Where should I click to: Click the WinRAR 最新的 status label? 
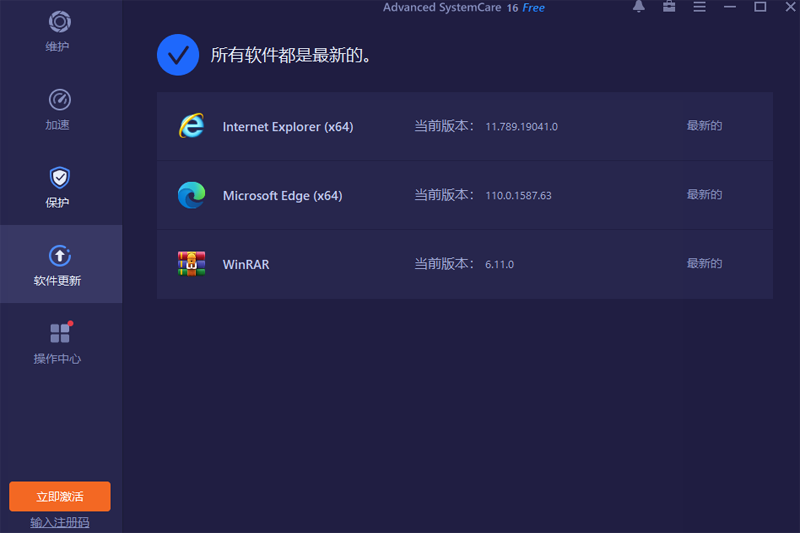[x=704, y=264]
